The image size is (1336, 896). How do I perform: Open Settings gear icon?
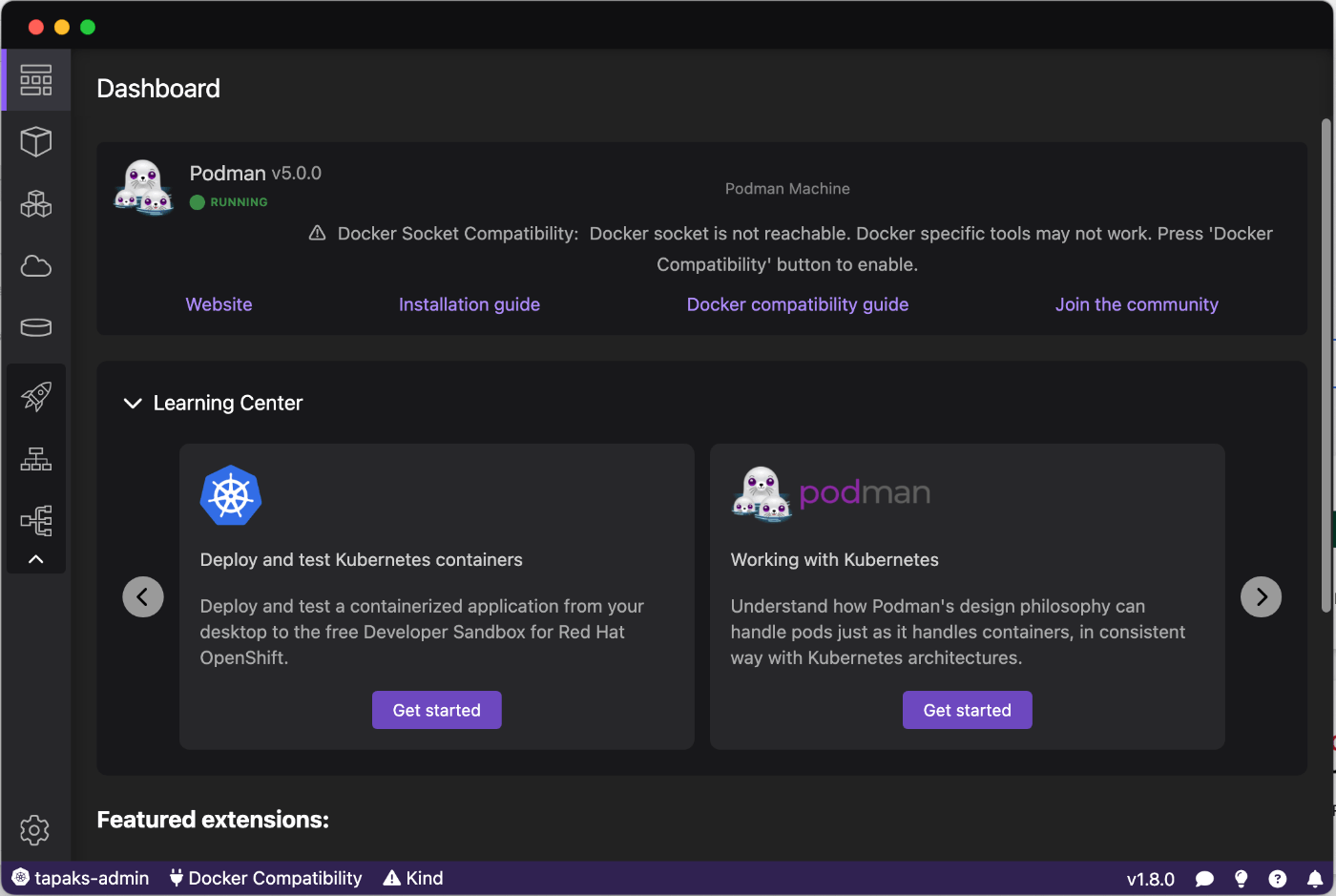point(35,830)
